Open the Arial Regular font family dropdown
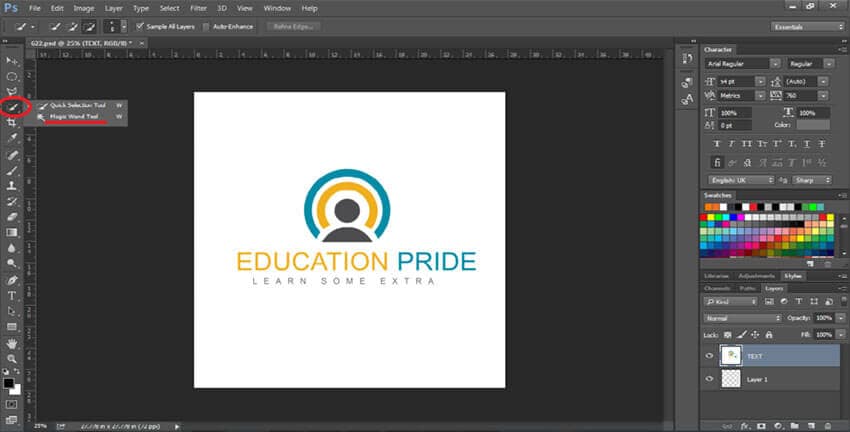This screenshot has width=850, height=432. pyautogui.click(x=775, y=64)
